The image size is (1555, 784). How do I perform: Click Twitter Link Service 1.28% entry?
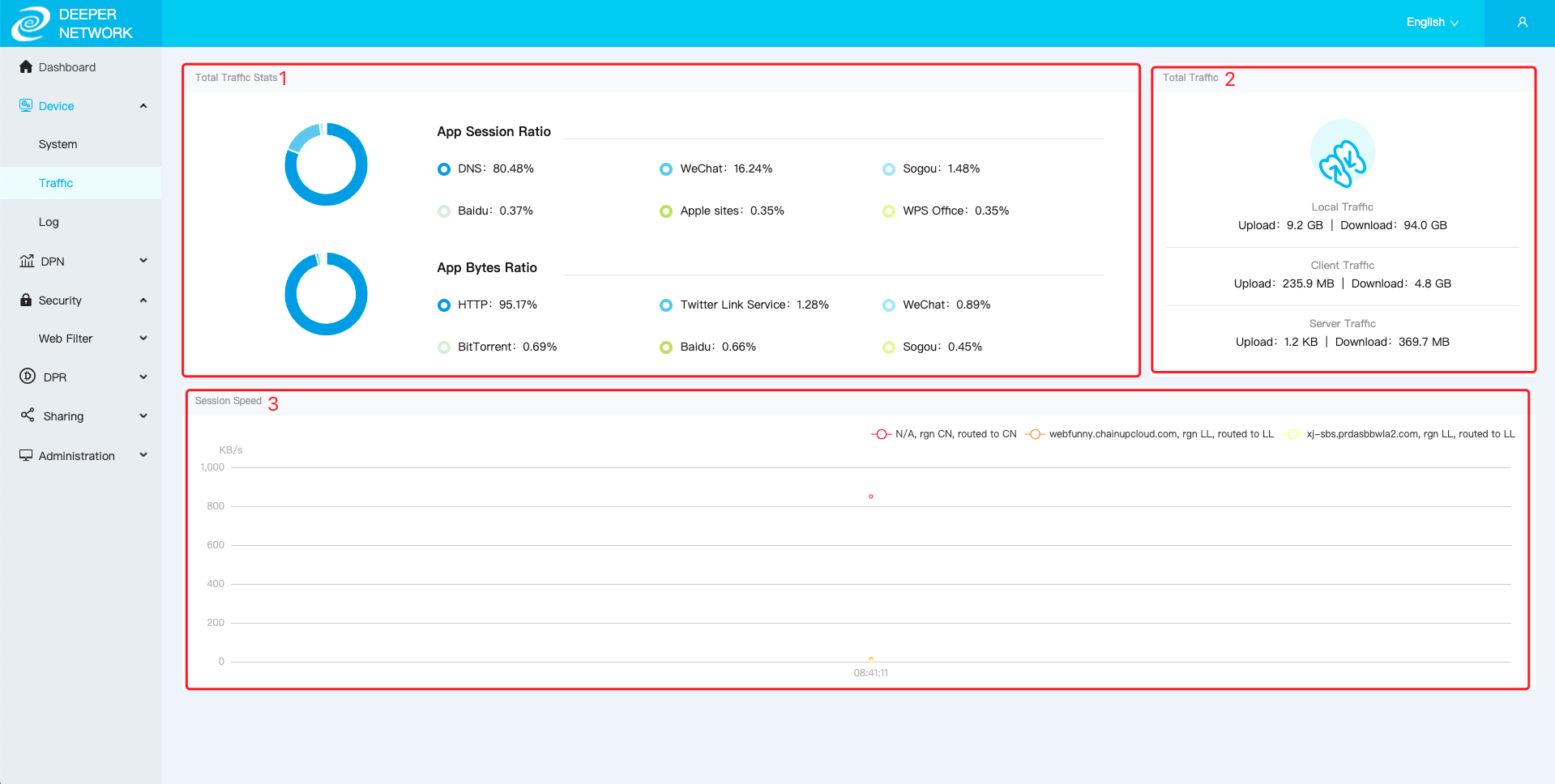click(x=744, y=305)
